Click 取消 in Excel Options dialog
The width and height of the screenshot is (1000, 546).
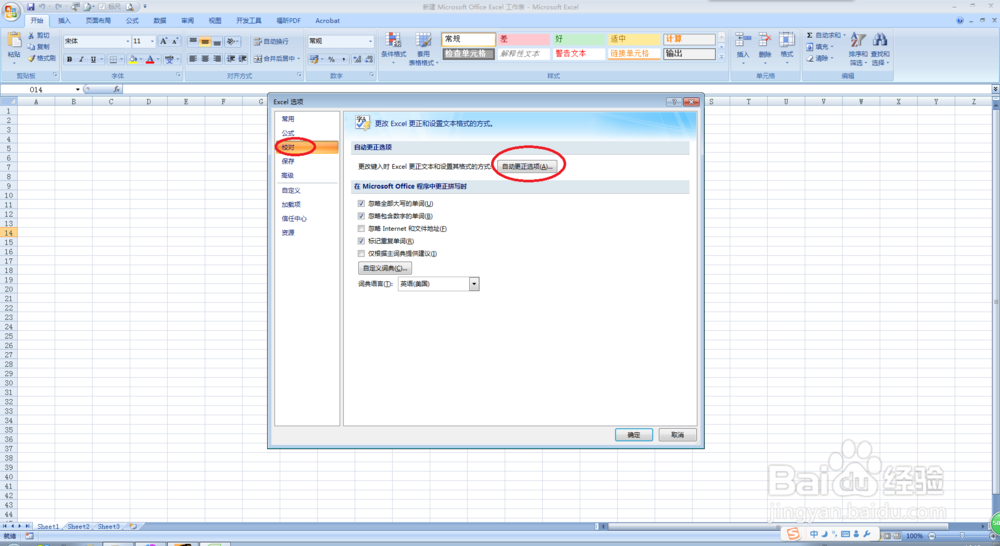point(677,435)
